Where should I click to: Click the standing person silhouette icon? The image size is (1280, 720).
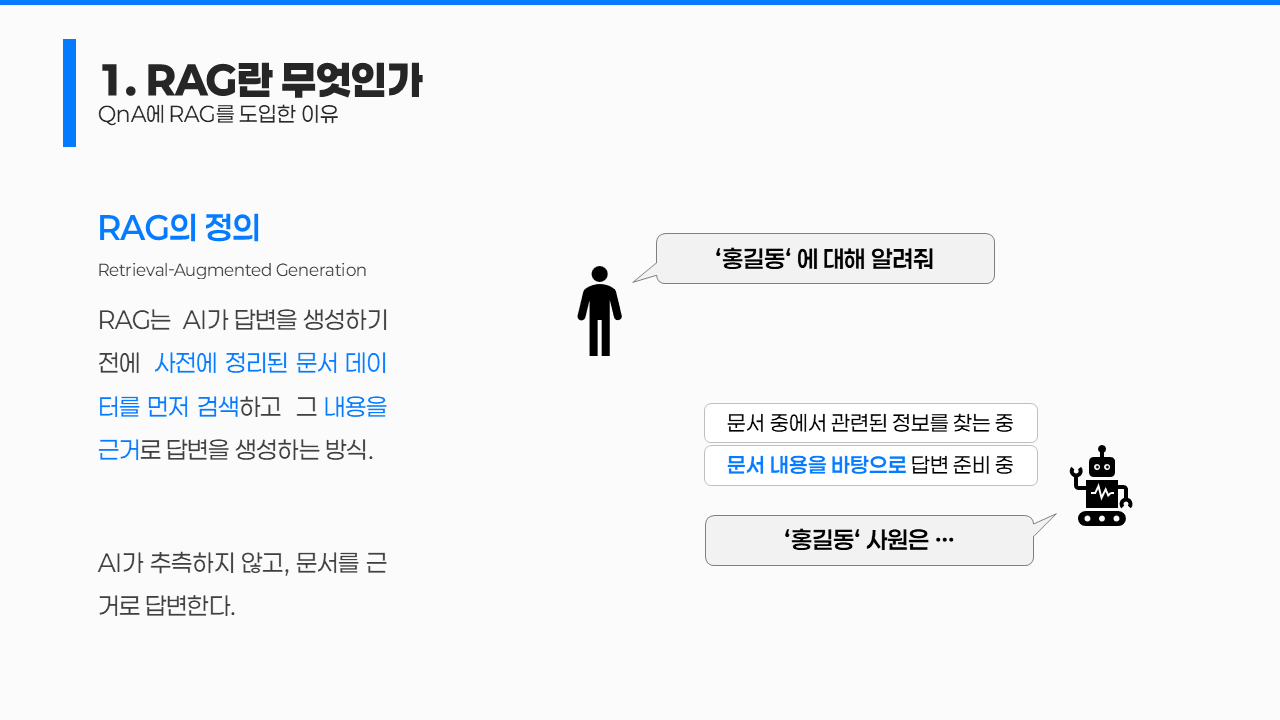pos(599,311)
